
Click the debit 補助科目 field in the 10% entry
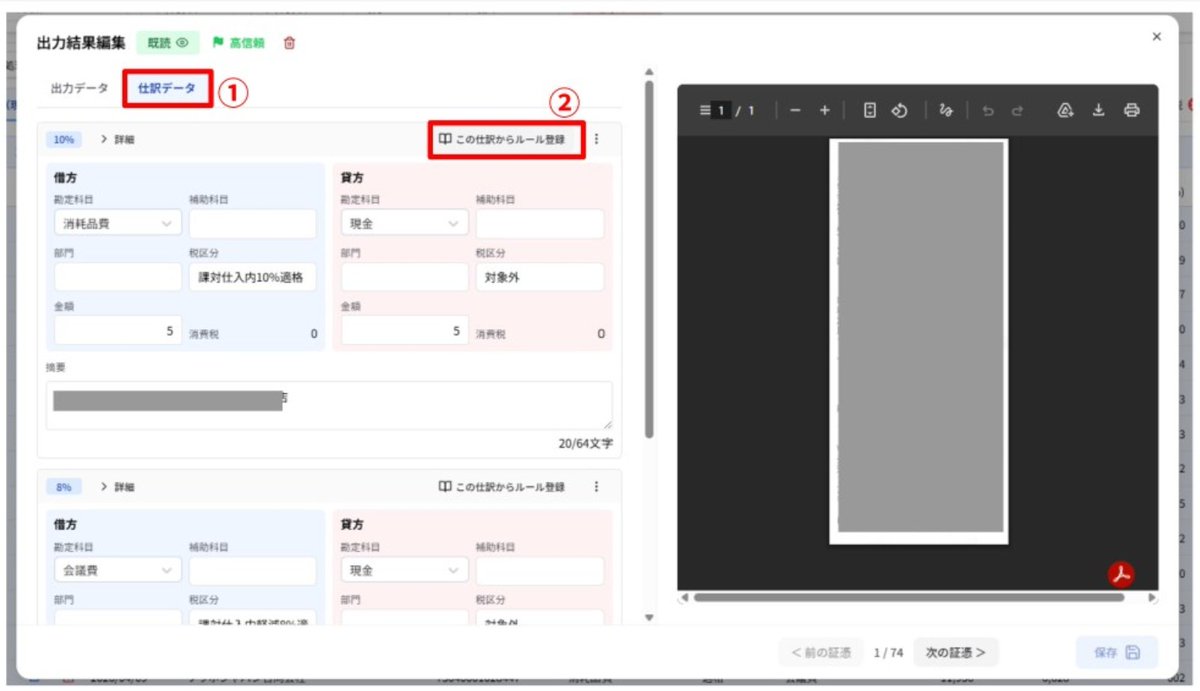pos(252,224)
